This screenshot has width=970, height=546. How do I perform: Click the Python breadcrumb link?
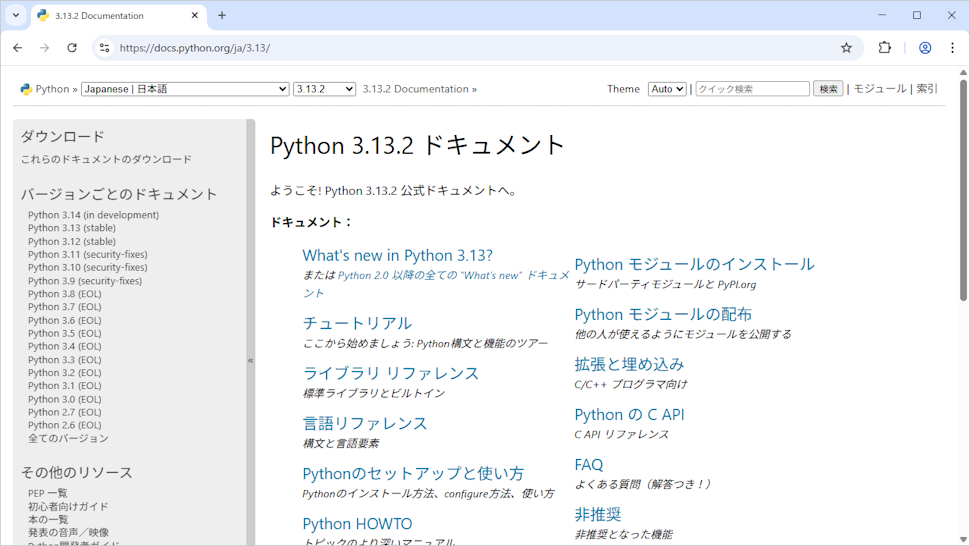coord(52,89)
